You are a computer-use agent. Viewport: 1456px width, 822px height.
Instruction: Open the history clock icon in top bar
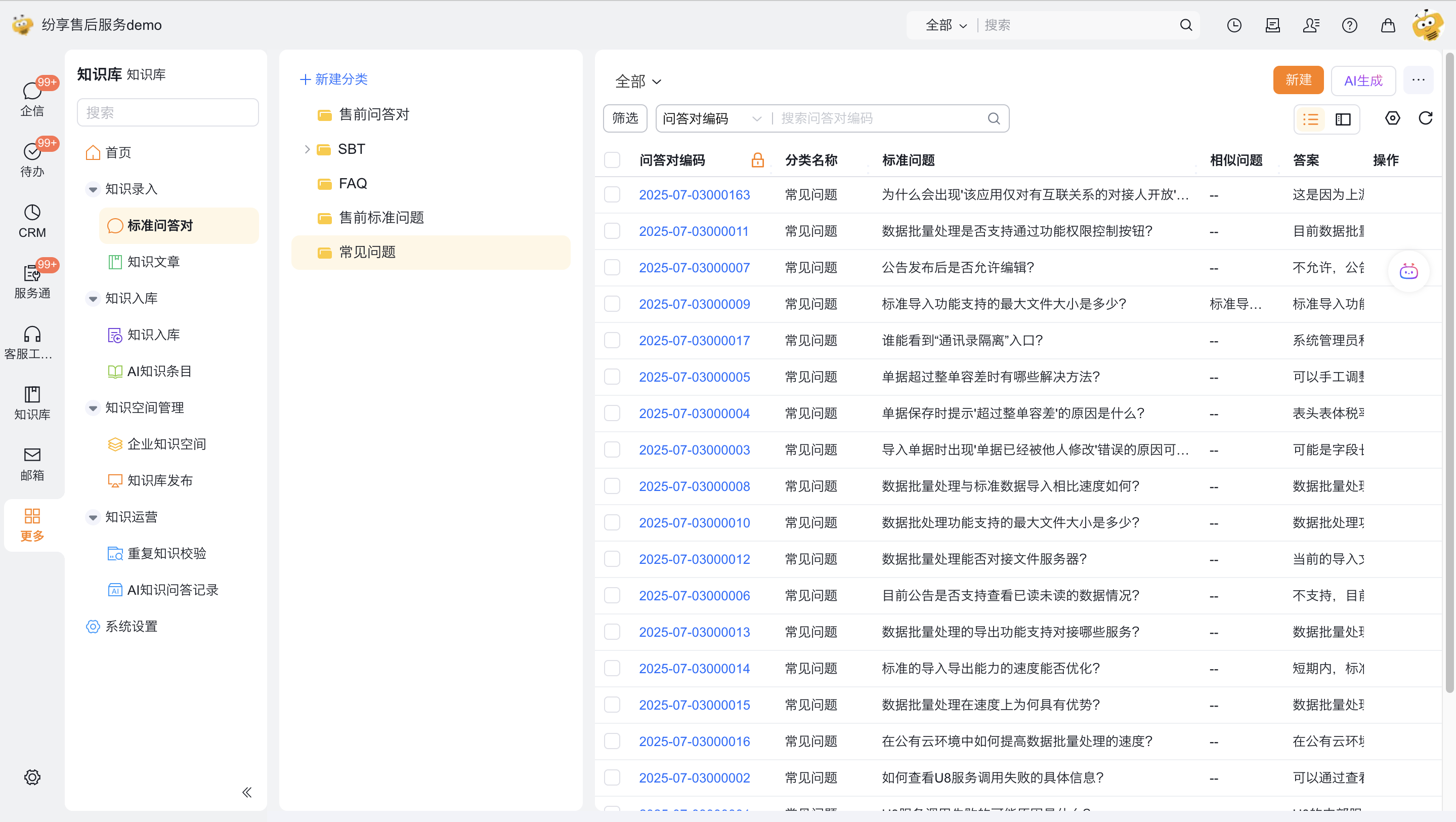click(x=1234, y=25)
